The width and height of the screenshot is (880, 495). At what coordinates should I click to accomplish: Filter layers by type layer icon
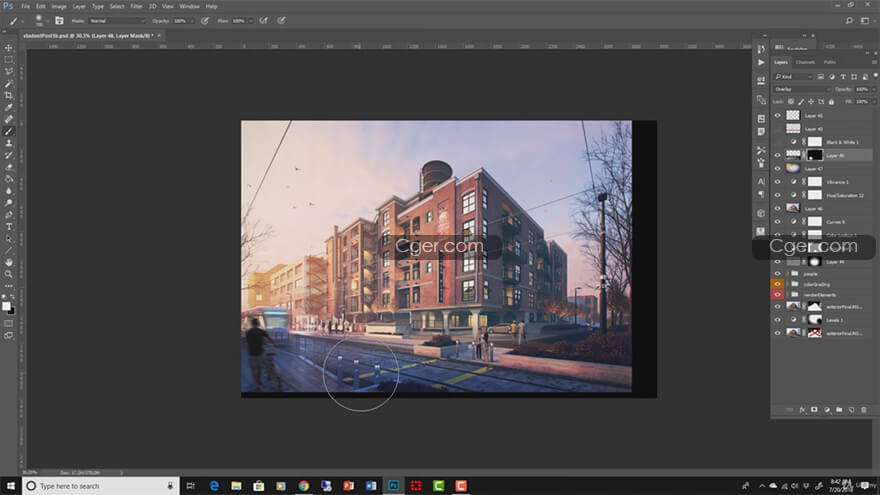[x=843, y=76]
